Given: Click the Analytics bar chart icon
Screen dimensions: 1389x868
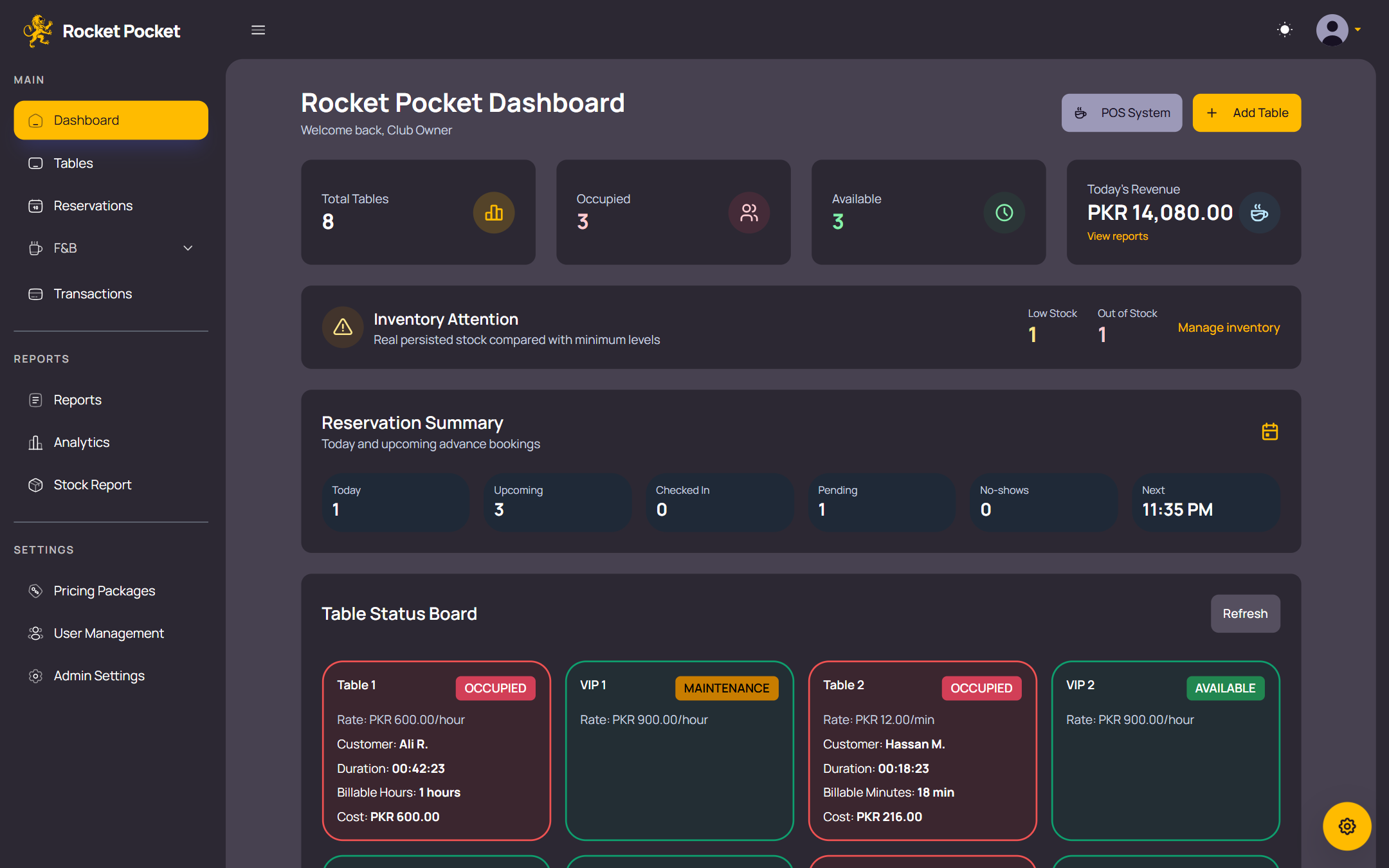Looking at the screenshot, I should [35, 442].
